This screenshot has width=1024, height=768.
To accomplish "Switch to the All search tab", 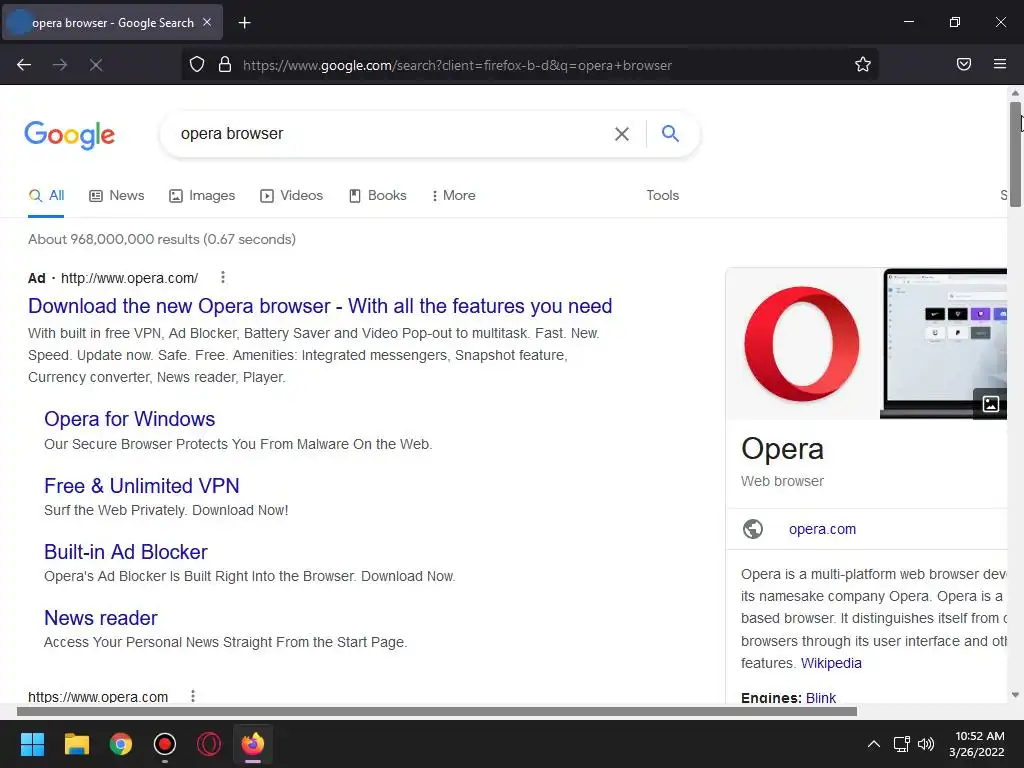I will pos(46,195).
